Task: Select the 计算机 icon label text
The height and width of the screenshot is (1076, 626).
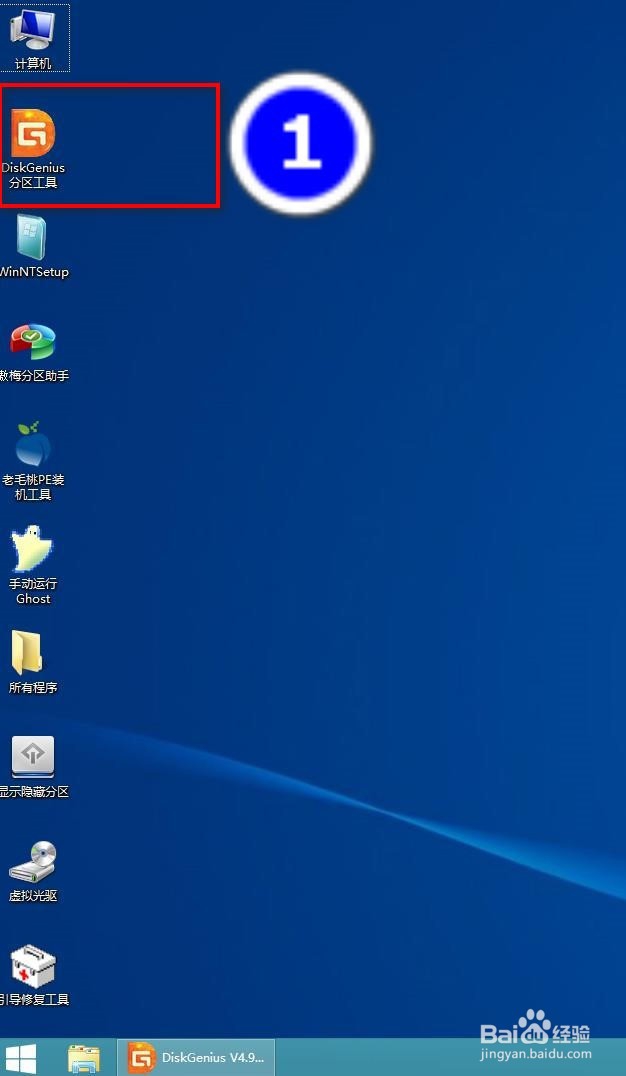Action: tap(33, 64)
